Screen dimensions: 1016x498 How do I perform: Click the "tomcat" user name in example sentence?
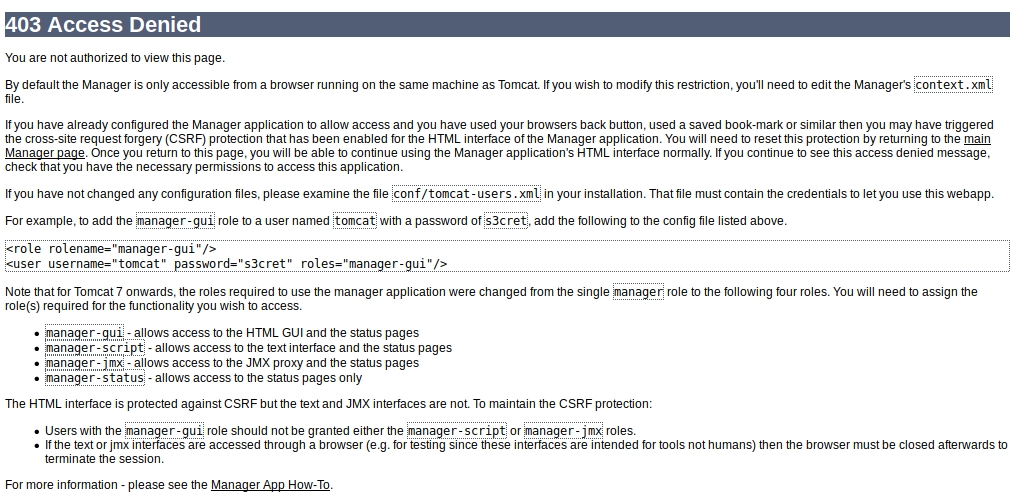pyautogui.click(x=355, y=220)
